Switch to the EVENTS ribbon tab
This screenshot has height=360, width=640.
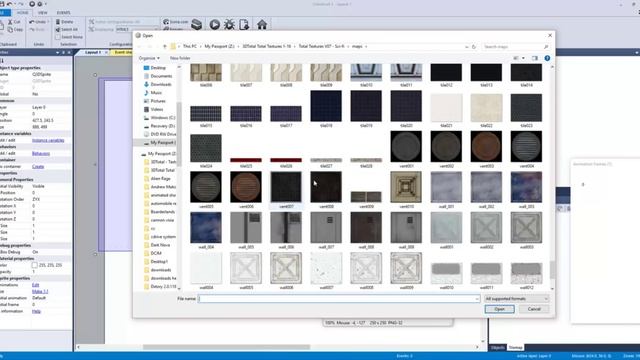(x=64, y=13)
